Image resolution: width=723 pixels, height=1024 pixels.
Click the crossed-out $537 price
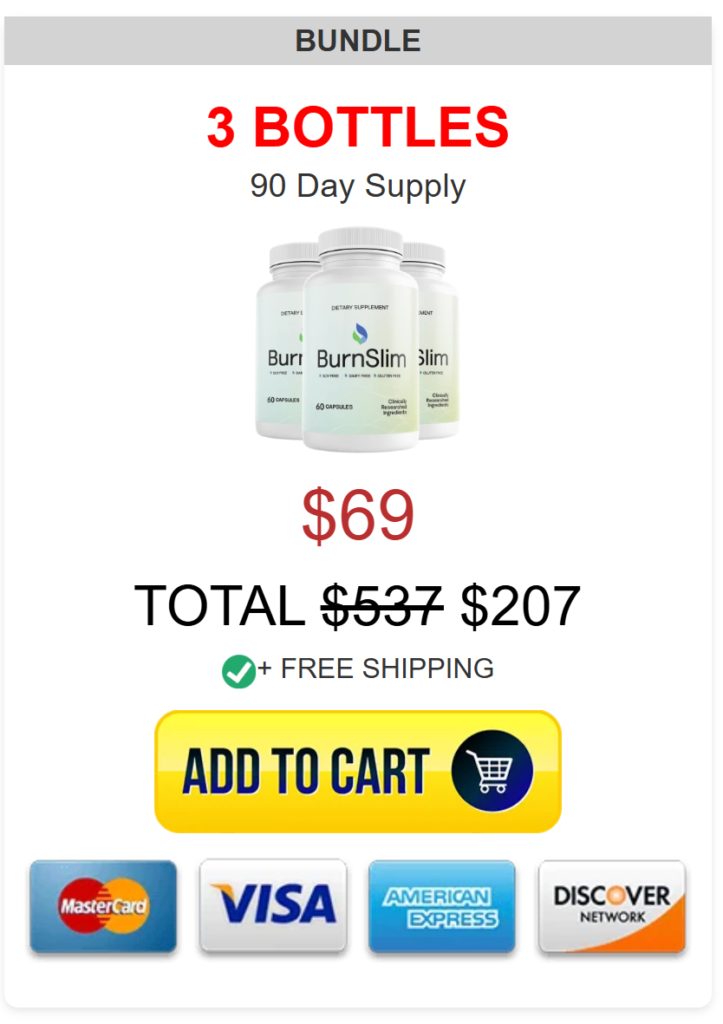click(383, 605)
